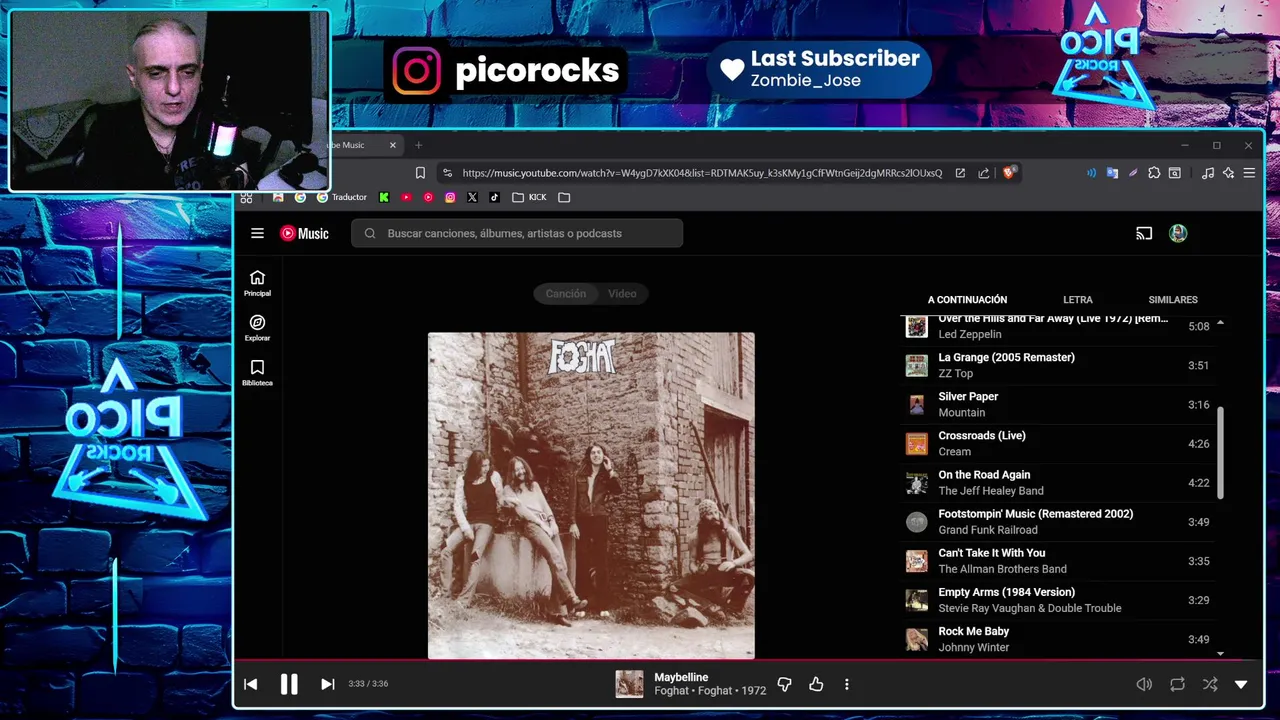Screen dimensions: 1280x720
Task: Dislike the song Maybelline
Action: (784, 684)
